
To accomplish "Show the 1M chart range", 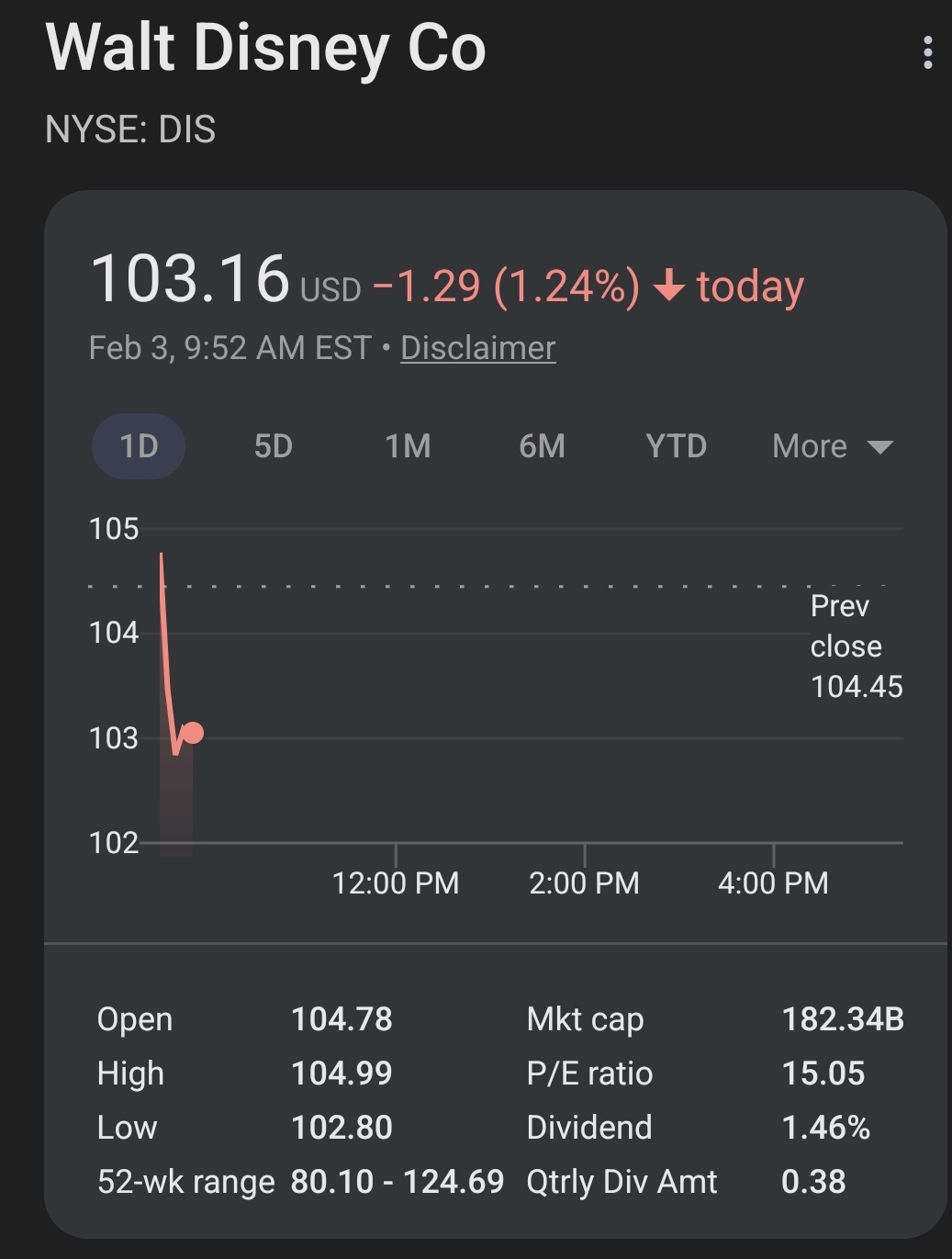I will click(x=408, y=446).
